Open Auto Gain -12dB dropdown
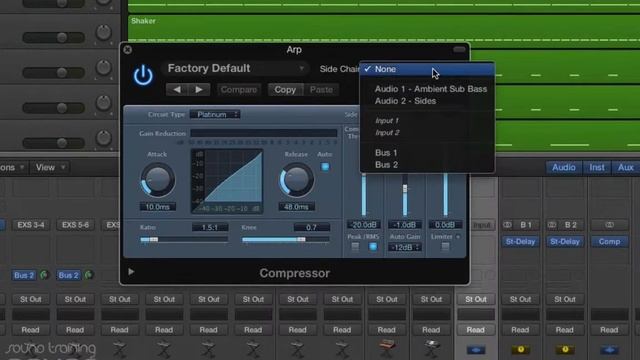Viewport: 640px width, 360px height. coord(404,247)
